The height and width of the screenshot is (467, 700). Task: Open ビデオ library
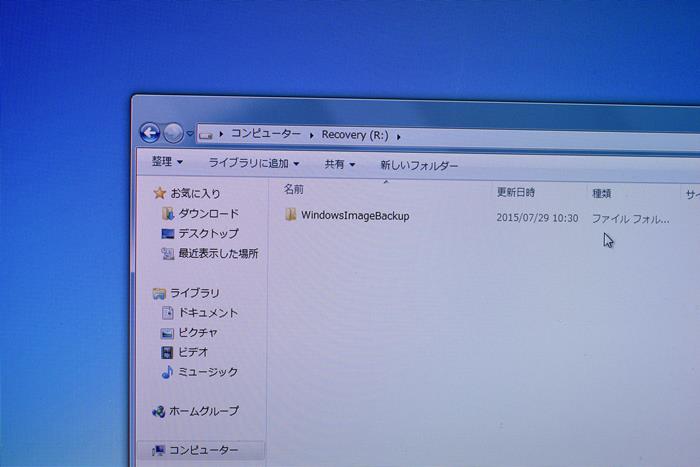click(193, 352)
